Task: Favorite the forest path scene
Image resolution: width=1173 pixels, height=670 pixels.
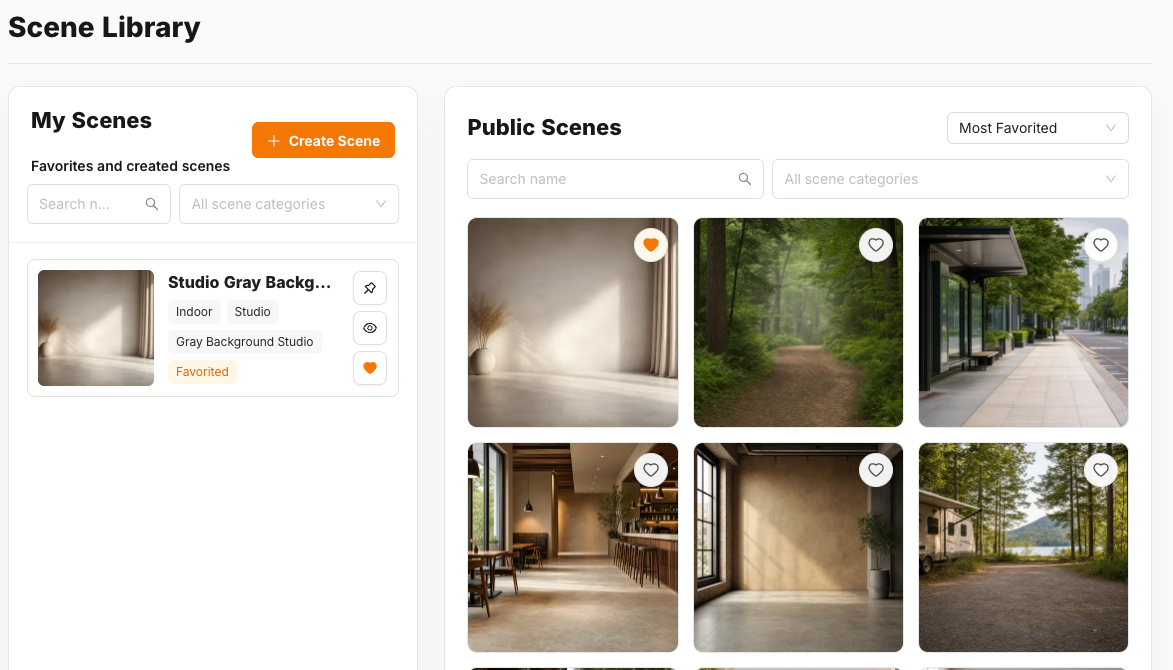Action: [x=876, y=245]
